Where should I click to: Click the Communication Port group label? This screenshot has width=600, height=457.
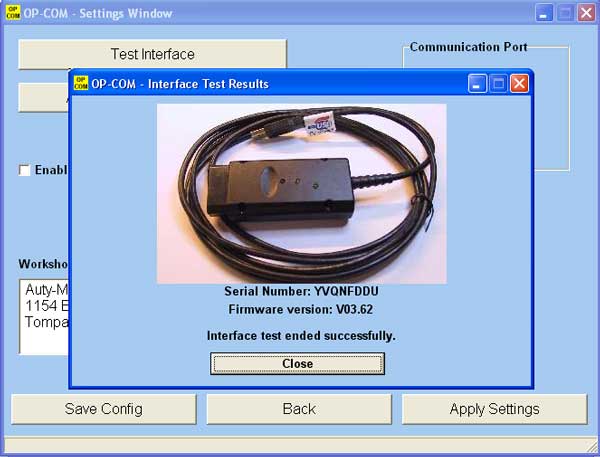pyautogui.click(x=468, y=47)
